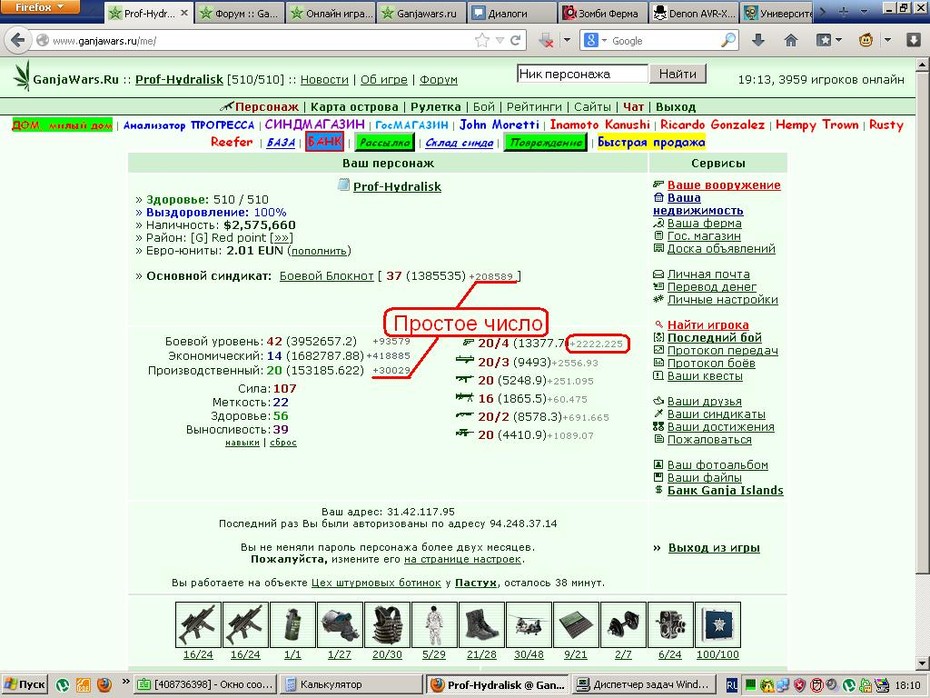Open the red БАНК button
Viewport: 930px width, 698px height.
(x=324, y=142)
